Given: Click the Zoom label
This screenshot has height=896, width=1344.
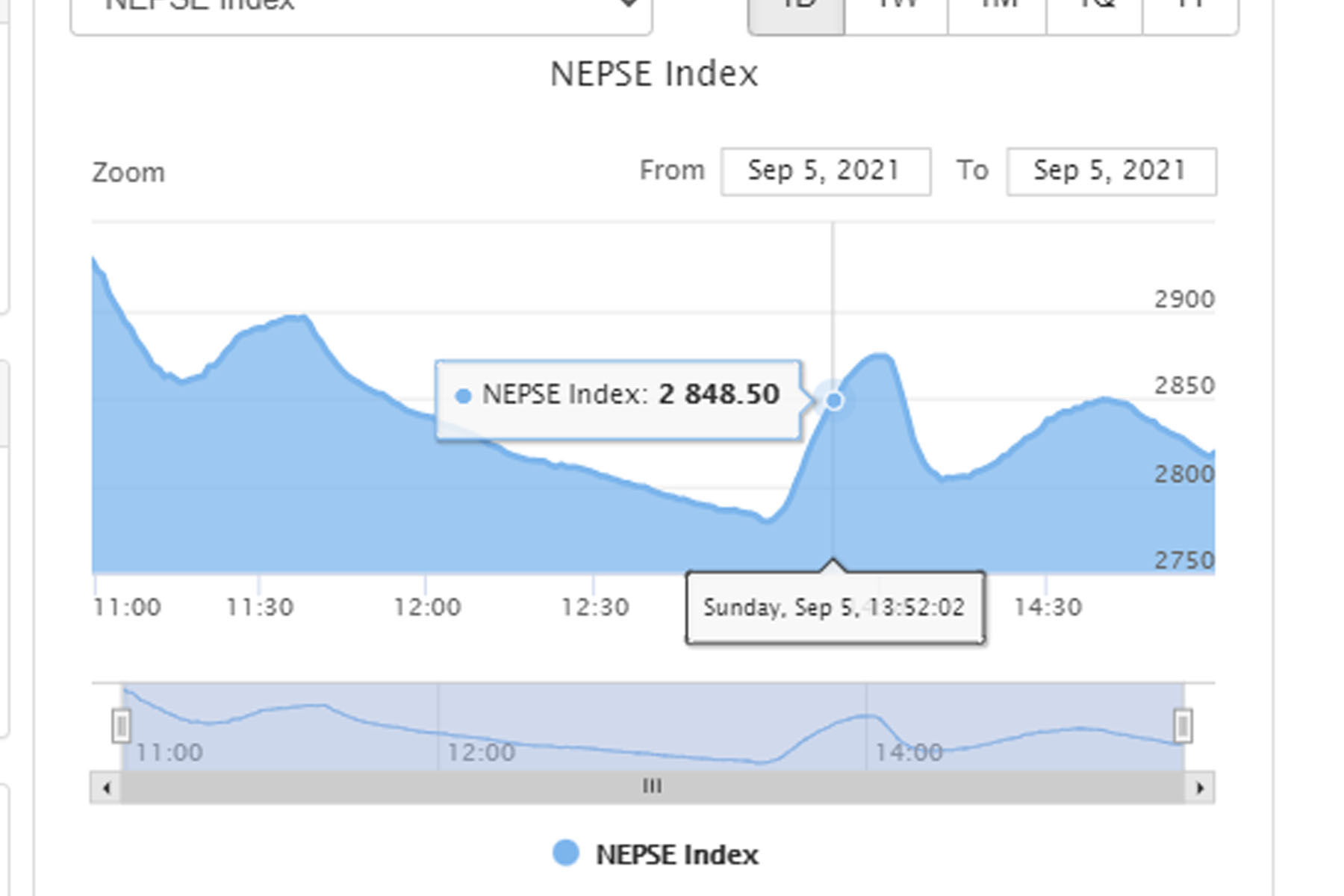Looking at the screenshot, I should coord(128,172).
